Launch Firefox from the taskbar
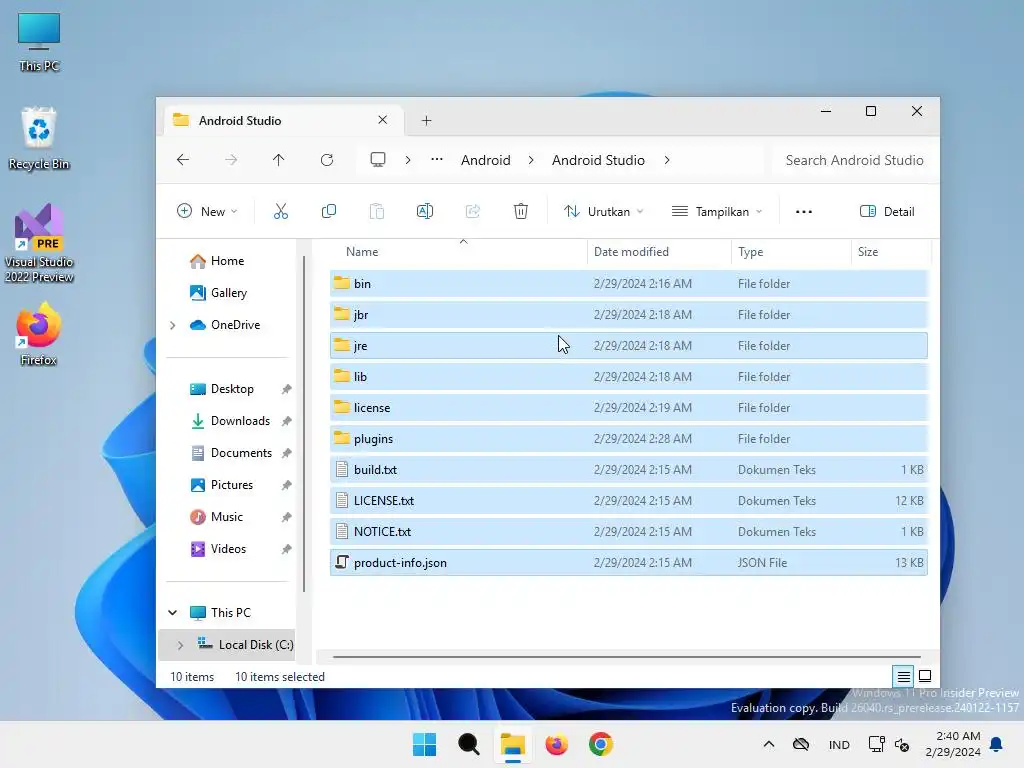Screen dimensions: 1024x768 [556, 744]
